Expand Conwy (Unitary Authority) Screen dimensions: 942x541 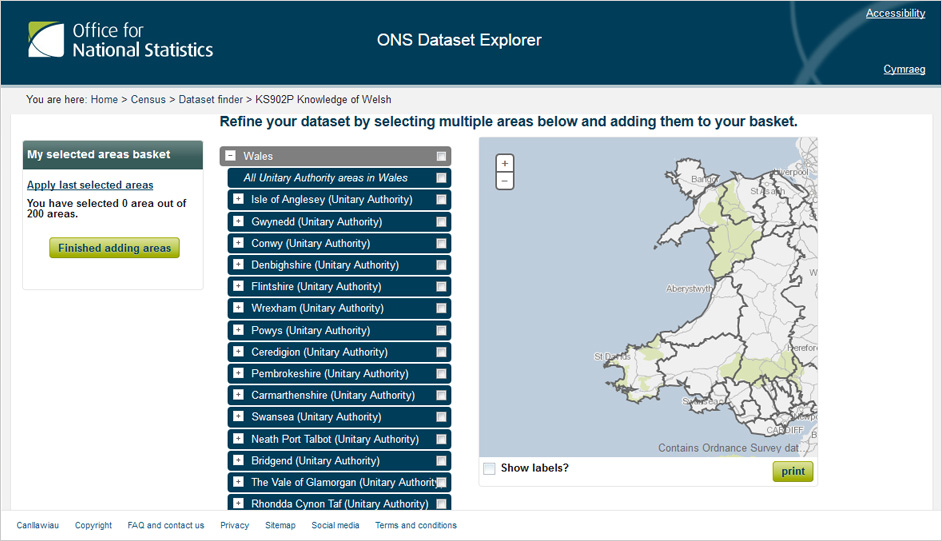coord(239,243)
